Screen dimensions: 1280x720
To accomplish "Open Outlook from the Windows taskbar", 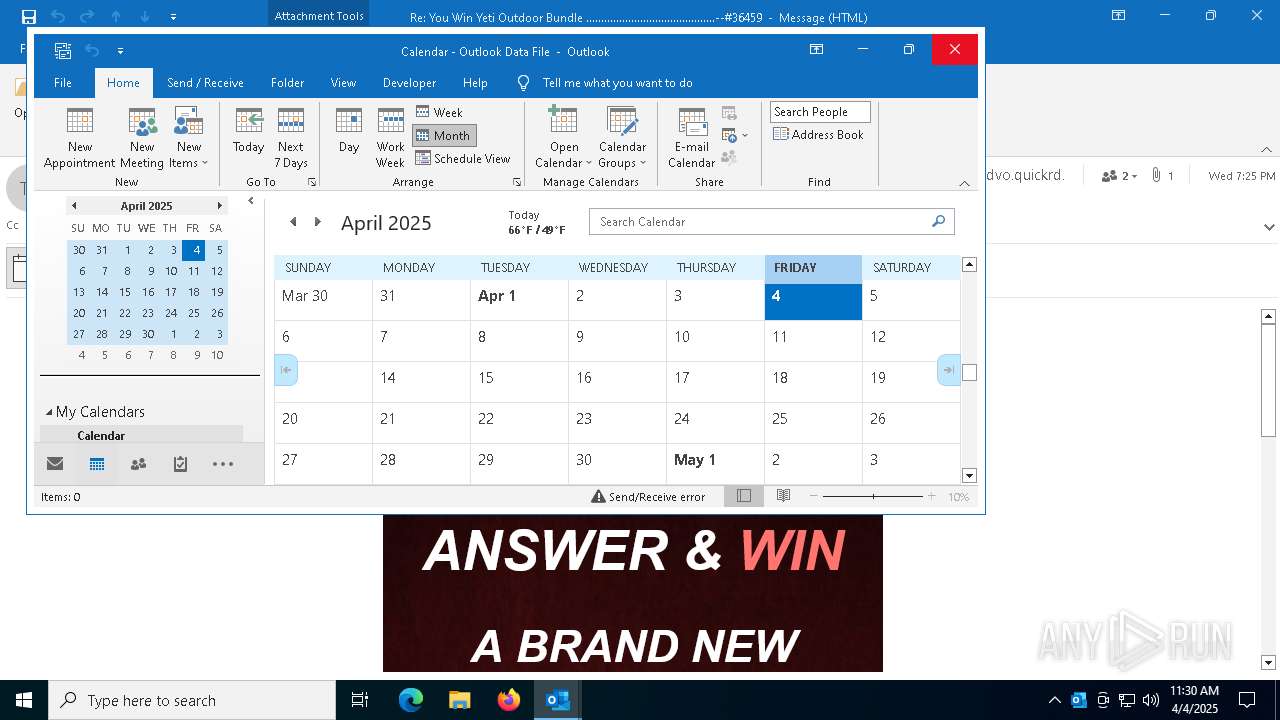I will click(x=558, y=700).
